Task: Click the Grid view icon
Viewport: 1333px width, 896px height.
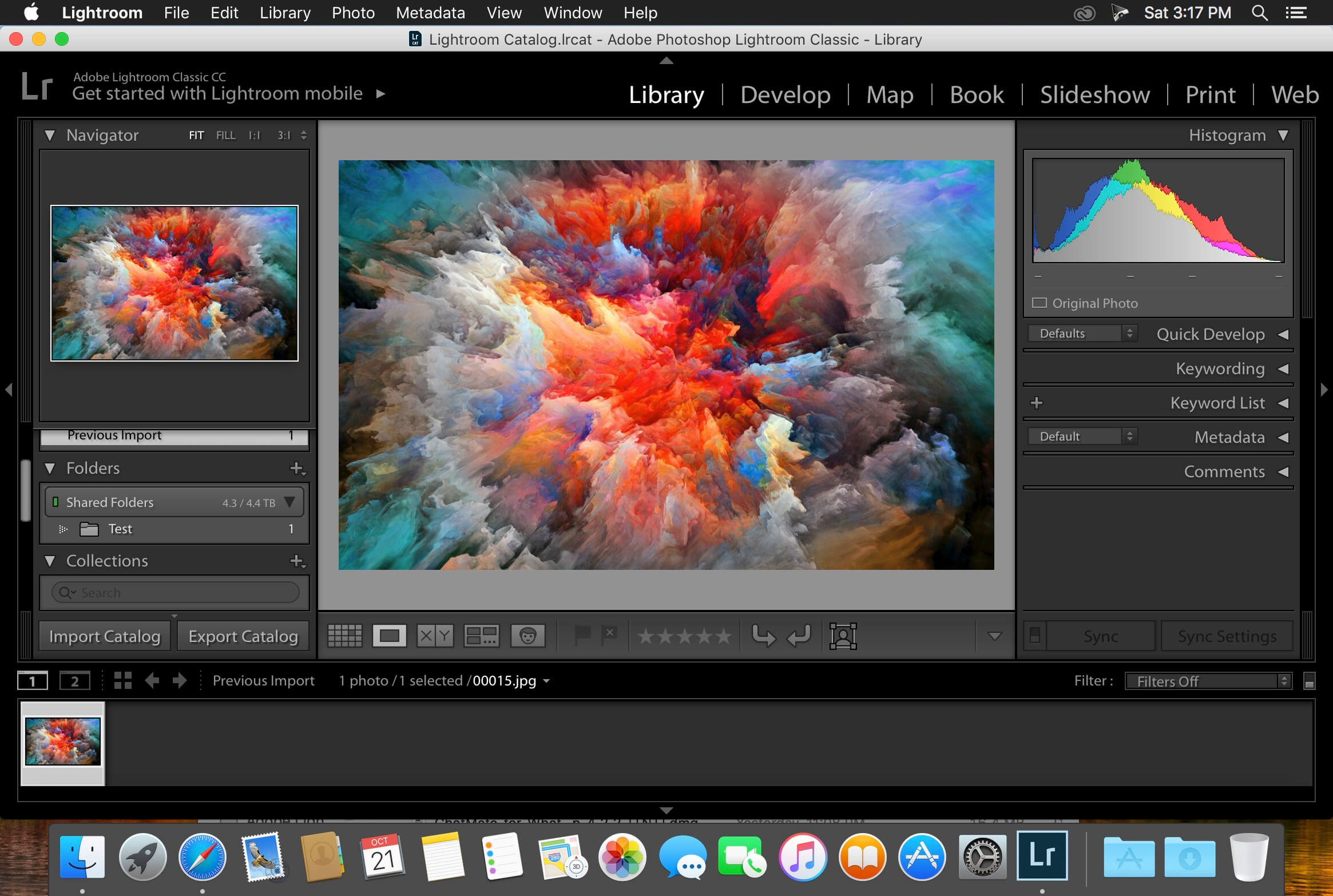Action: pos(344,635)
